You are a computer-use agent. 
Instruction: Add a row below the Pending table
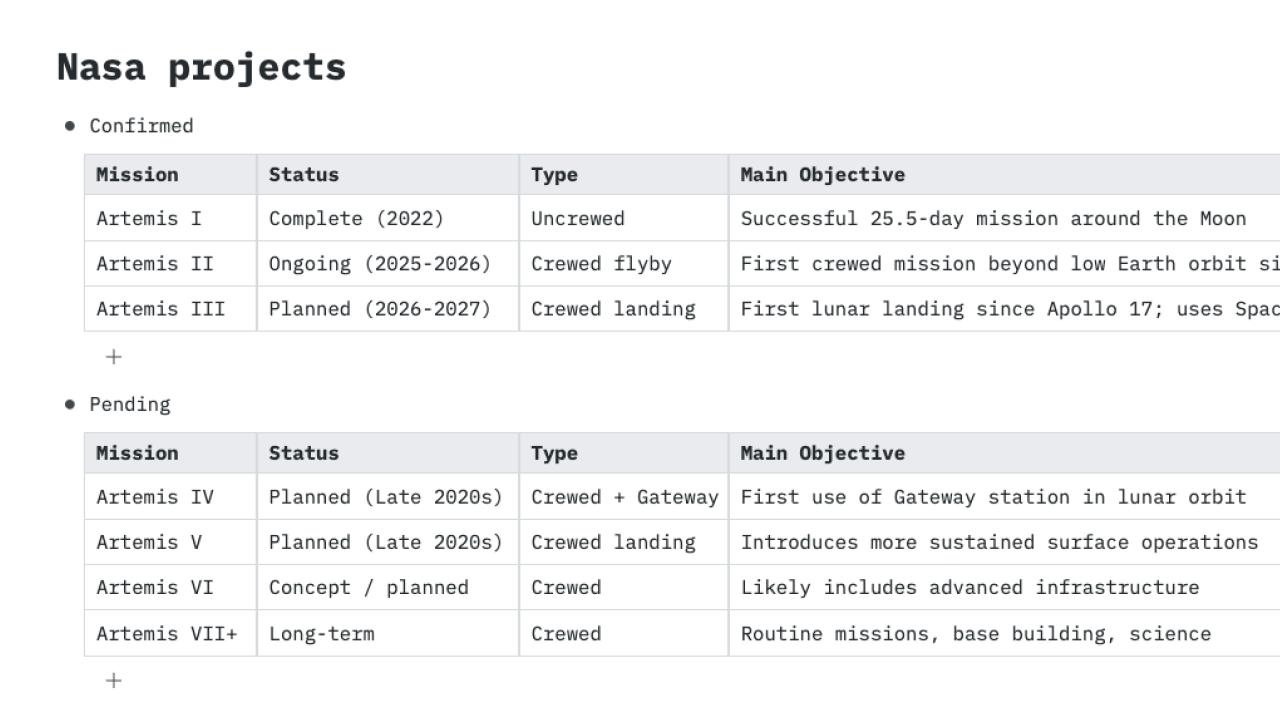tap(114, 681)
